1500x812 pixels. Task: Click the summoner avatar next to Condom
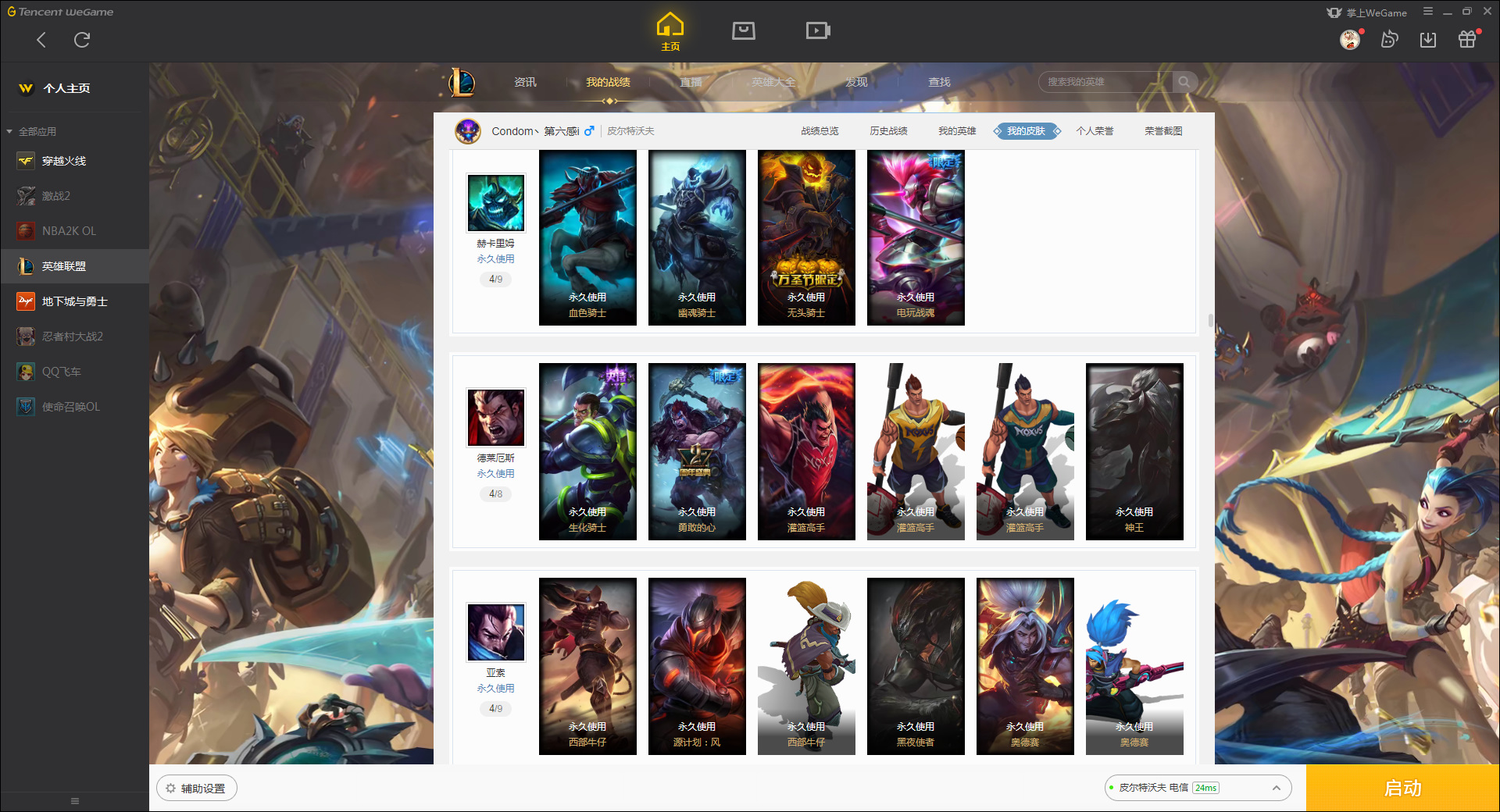tap(468, 131)
